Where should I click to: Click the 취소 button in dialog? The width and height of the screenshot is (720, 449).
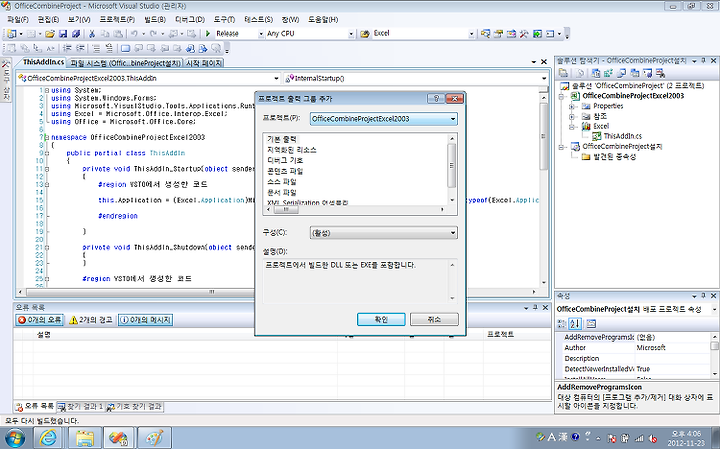[x=434, y=319]
